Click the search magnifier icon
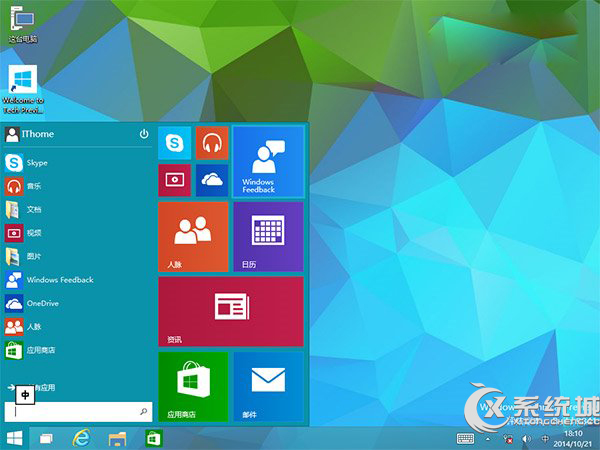Viewport: 600px width, 450px height. point(143,411)
